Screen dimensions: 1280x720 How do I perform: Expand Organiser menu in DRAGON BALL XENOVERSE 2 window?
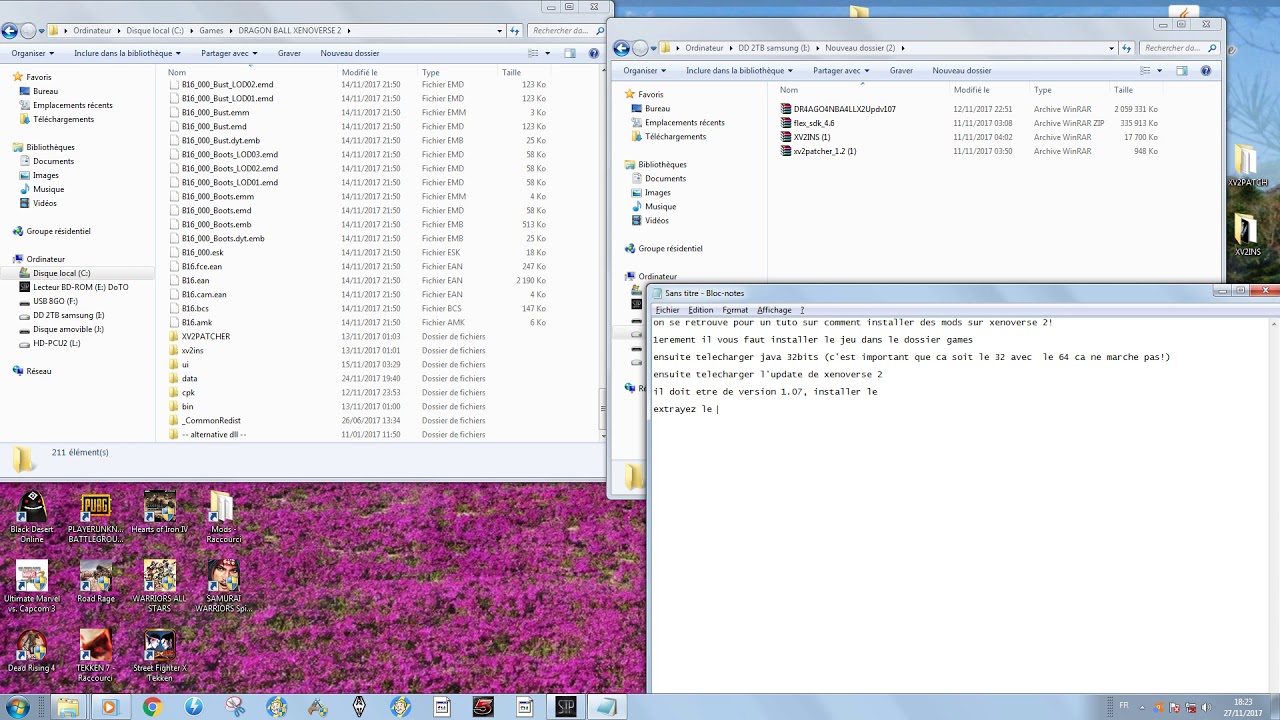[x=32, y=53]
